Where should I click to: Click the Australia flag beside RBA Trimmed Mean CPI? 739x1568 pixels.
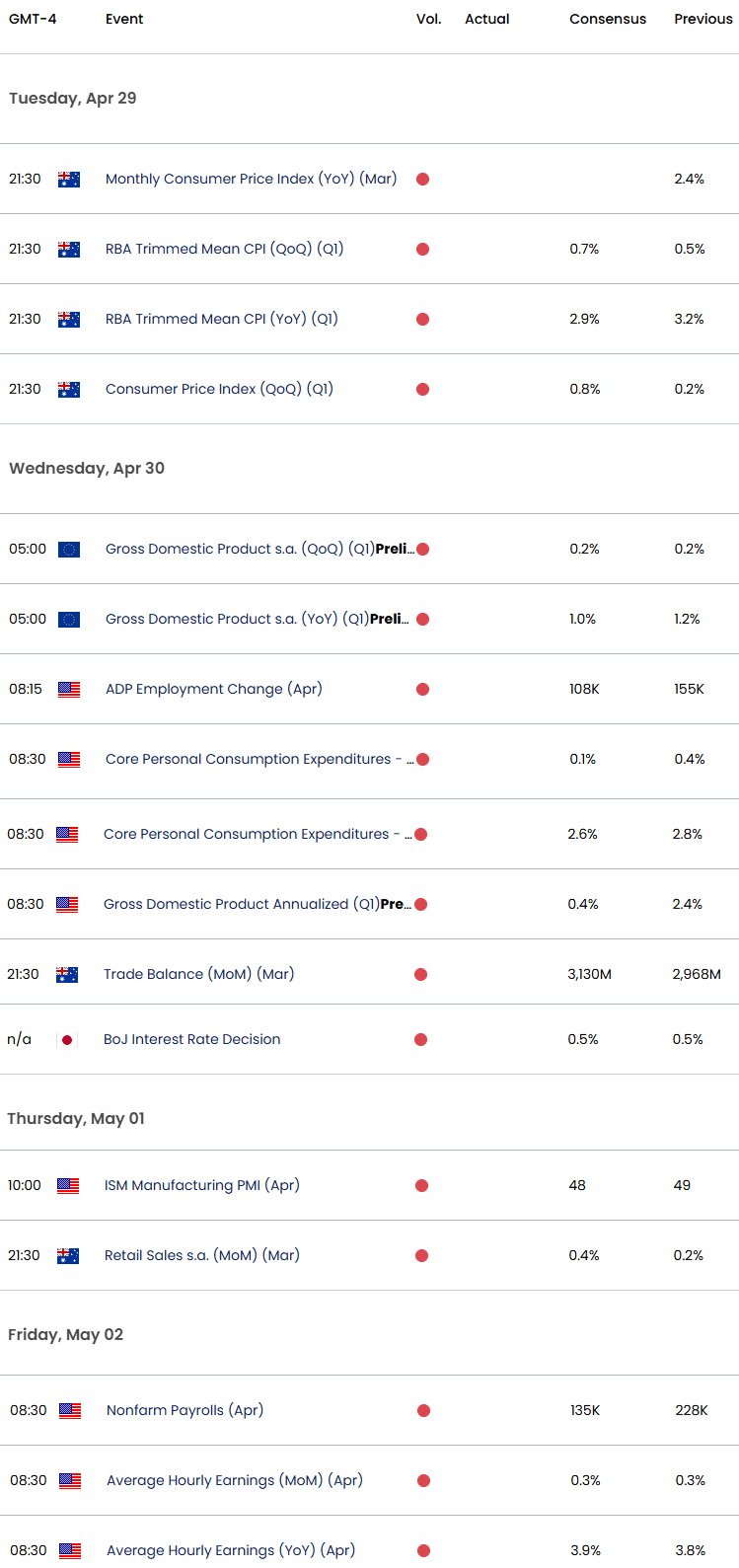coord(68,249)
